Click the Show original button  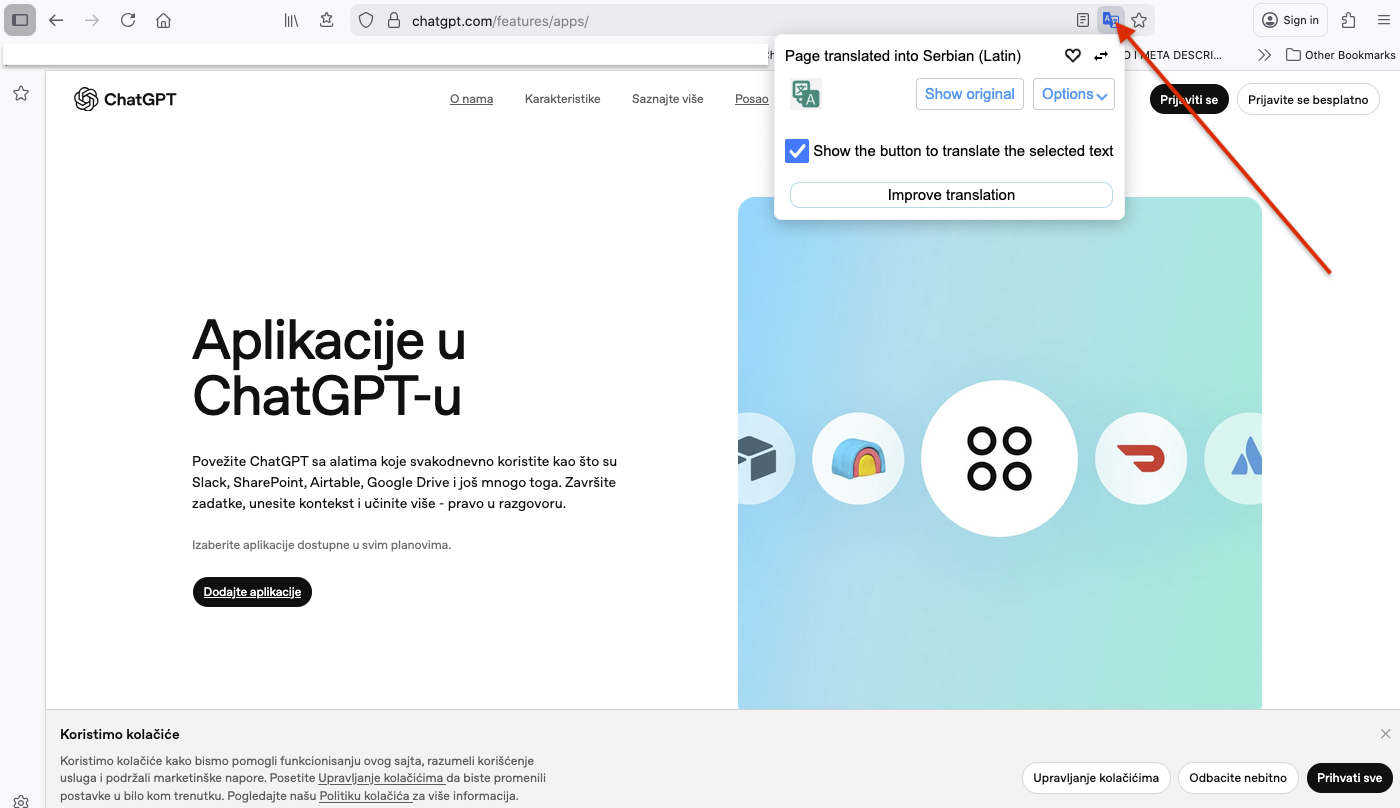pyautogui.click(x=969, y=94)
